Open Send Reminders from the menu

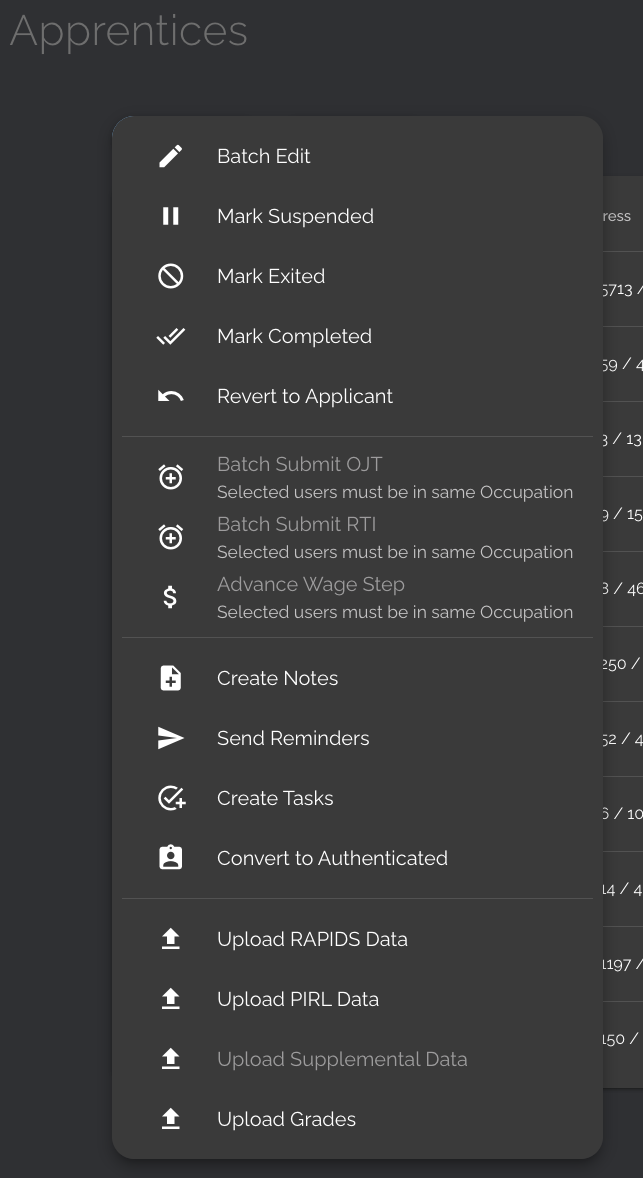[293, 738]
